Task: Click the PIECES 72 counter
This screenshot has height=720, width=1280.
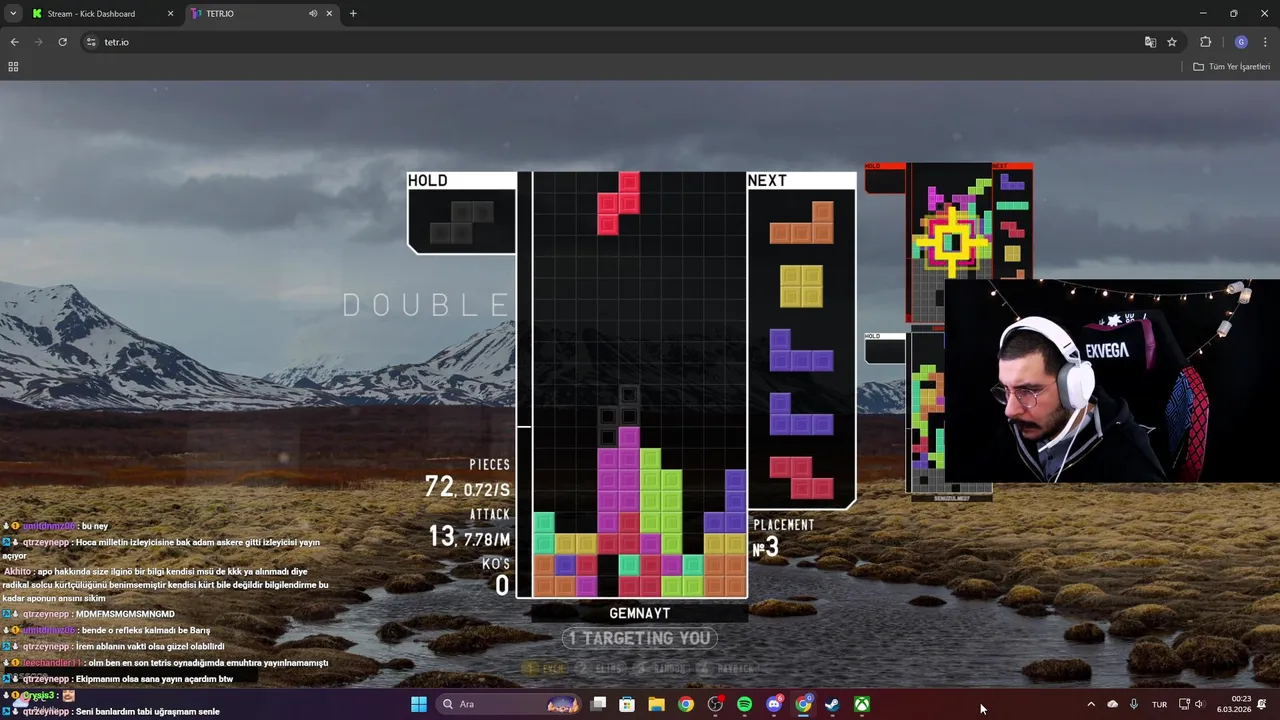Action: pos(467,480)
